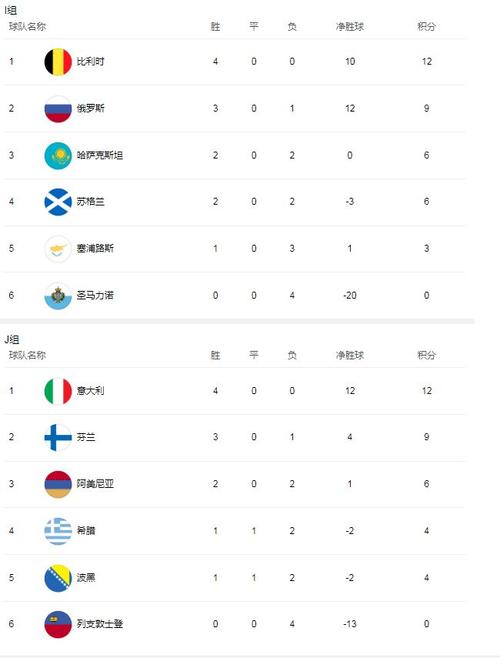
Task: Click the 净胜球 column header in group J
Action: click(x=350, y=355)
